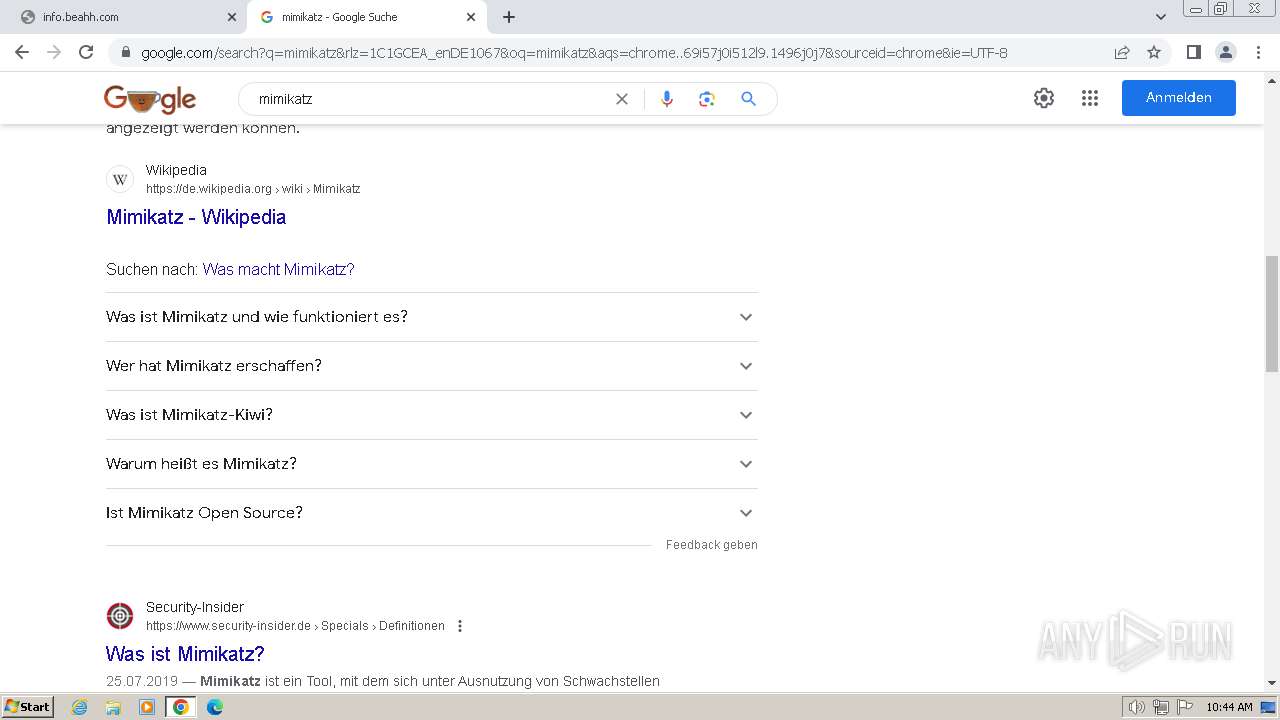Open Windows Media Player from taskbar
The width and height of the screenshot is (1280, 720).
pos(147,707)
